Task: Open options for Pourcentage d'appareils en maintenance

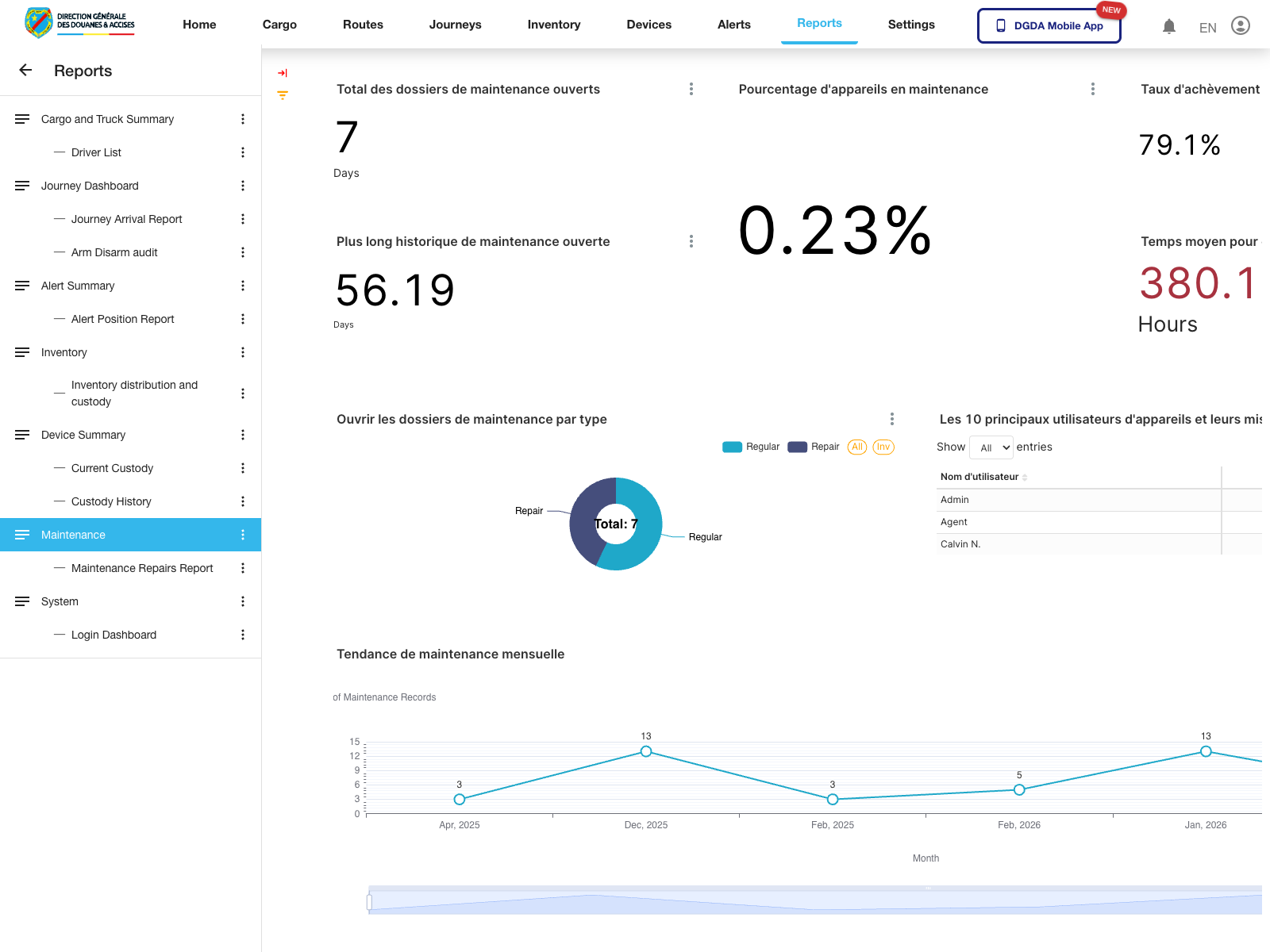Action: tap(1093, 89)
